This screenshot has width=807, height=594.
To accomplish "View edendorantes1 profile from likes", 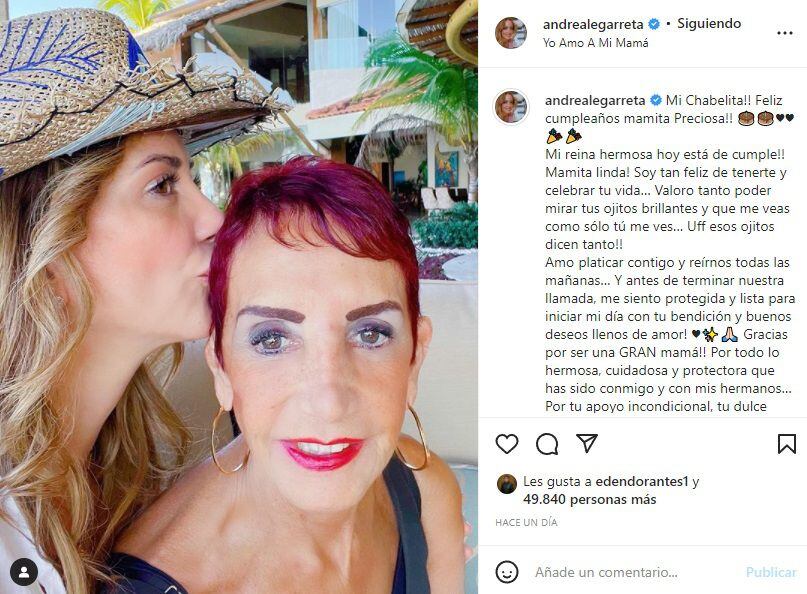I will [642, 482].
